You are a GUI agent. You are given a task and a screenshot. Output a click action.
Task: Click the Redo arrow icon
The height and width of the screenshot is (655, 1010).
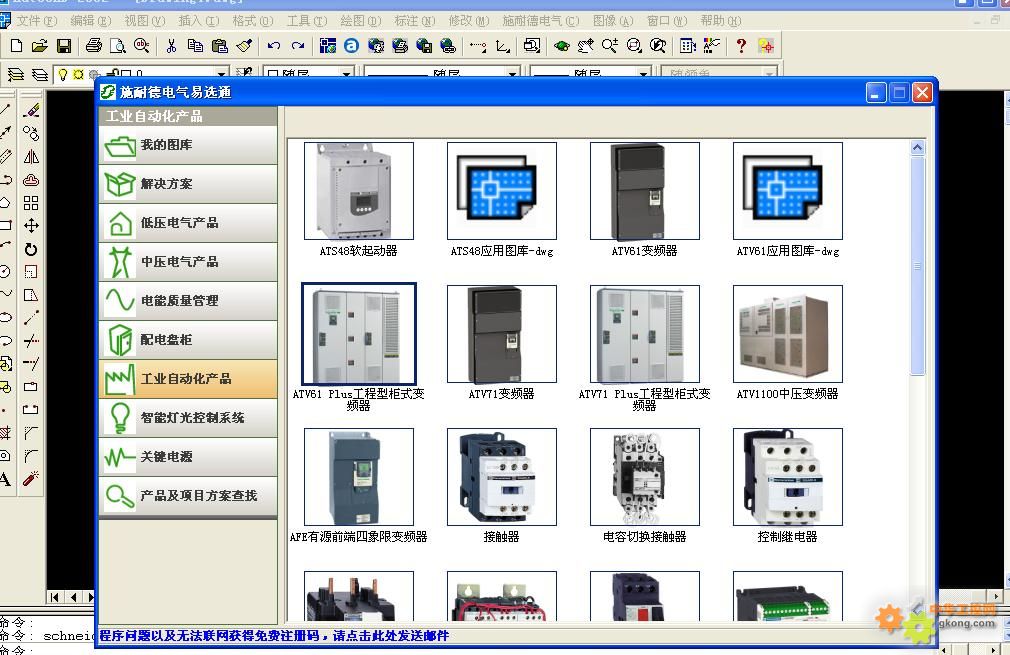point(298,46)
